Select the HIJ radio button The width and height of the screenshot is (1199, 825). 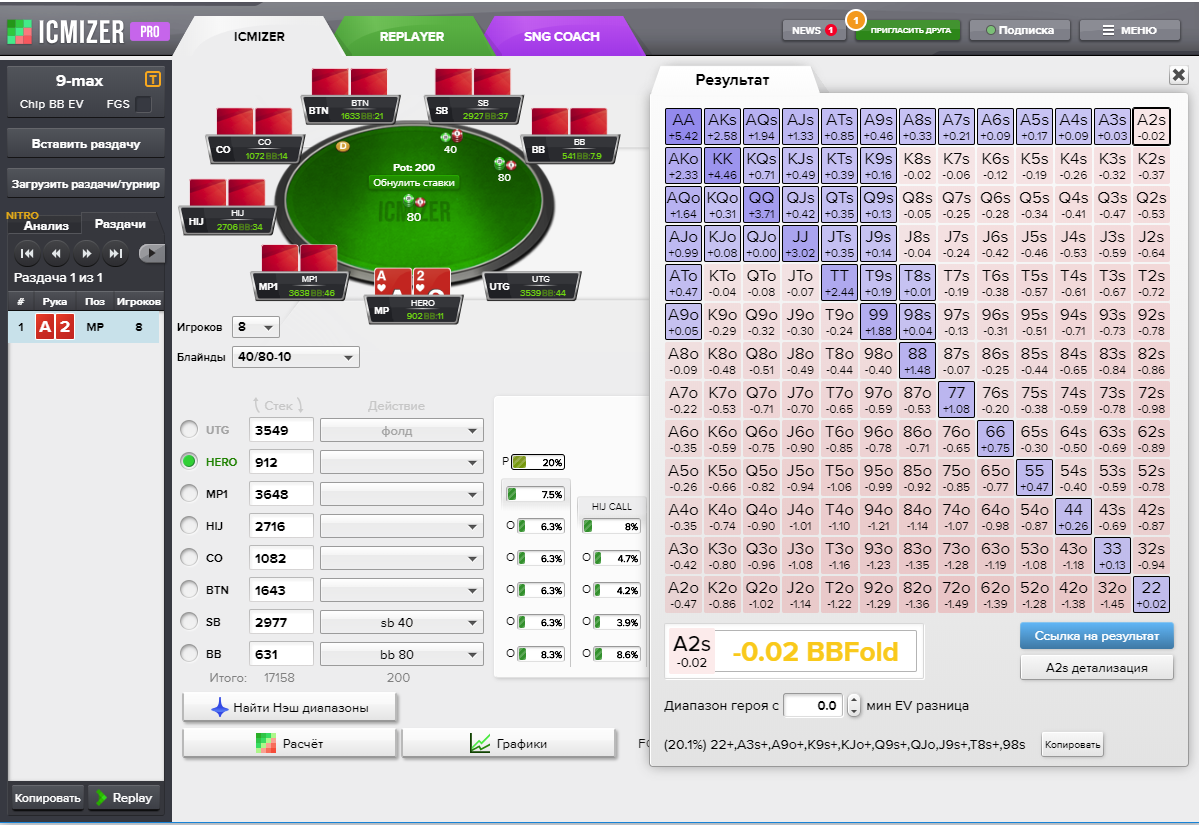point(189,525)
